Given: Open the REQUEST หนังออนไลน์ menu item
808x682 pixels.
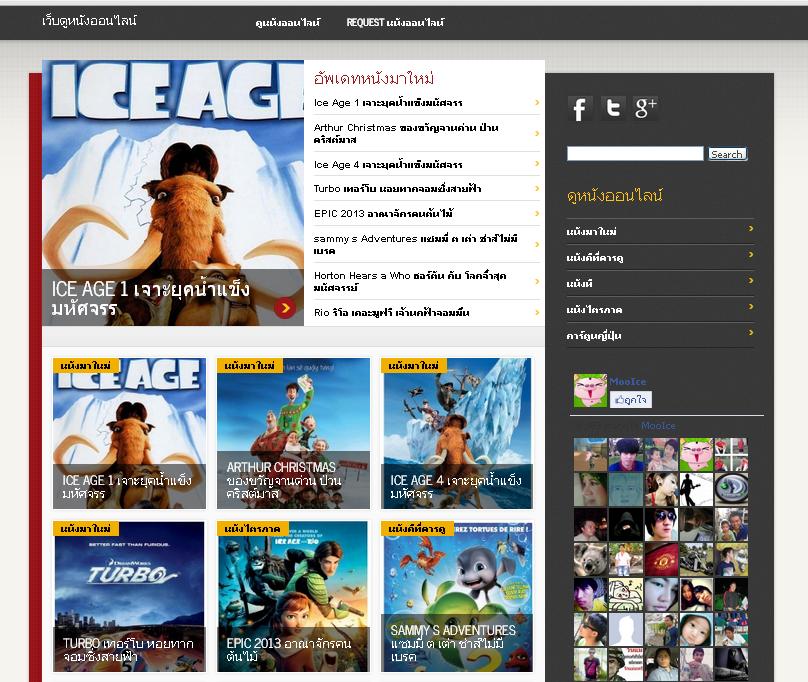Looking at the screenshot, I should [x=395, y=23].
